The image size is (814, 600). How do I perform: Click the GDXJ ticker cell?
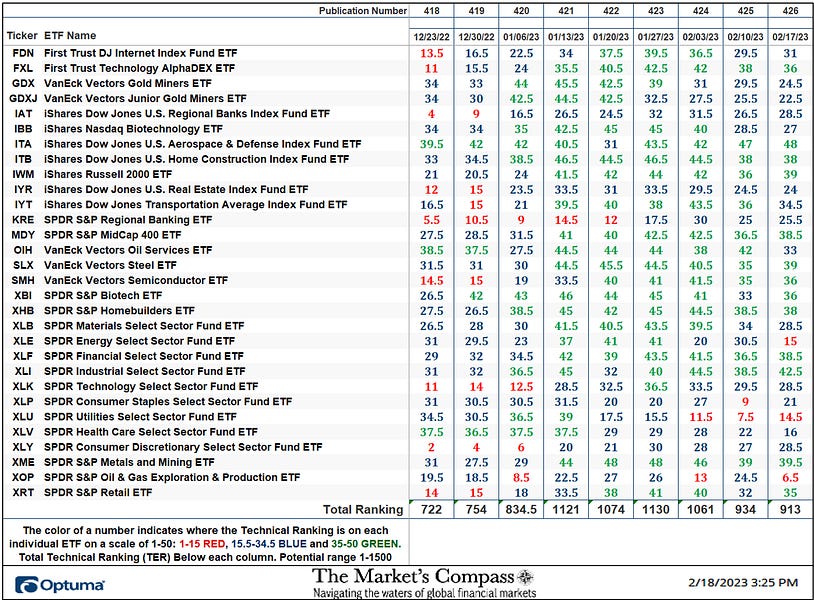click(23, 99)
